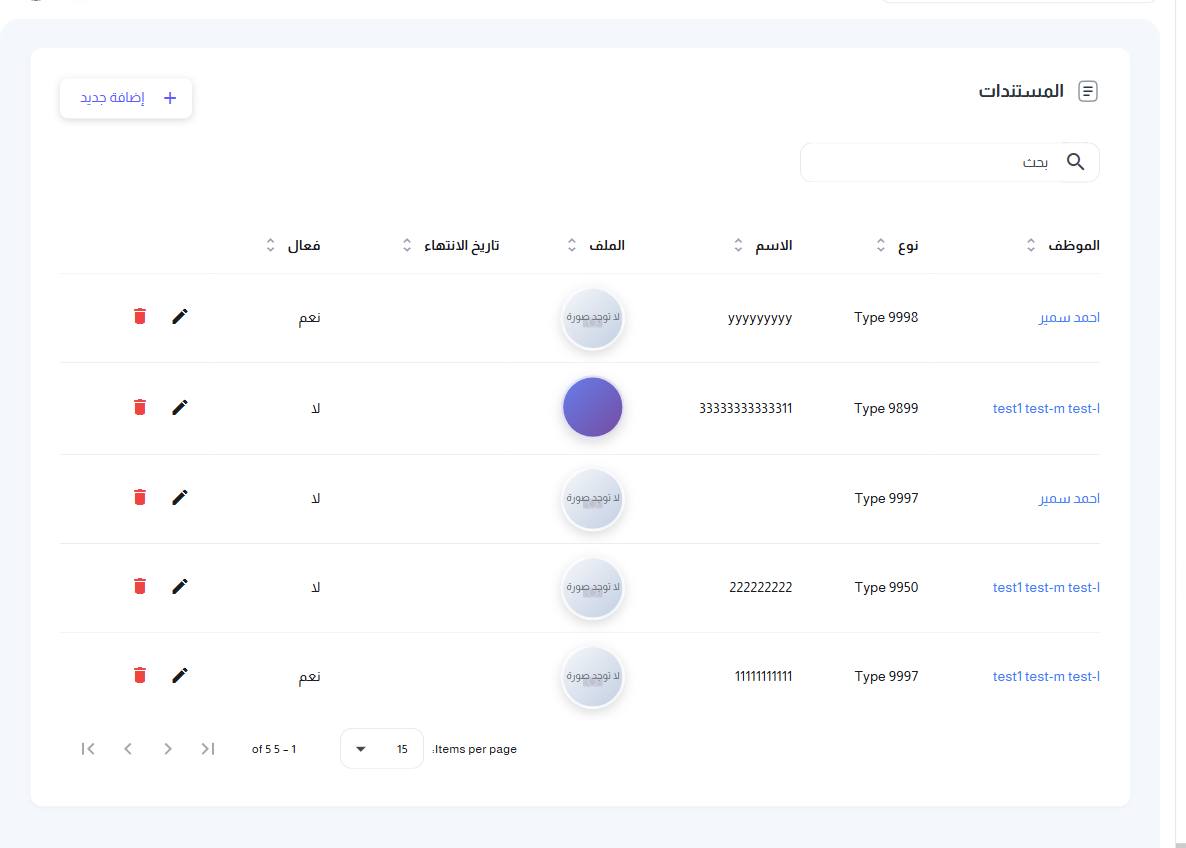Image resolution: width=1186 pixels, height=848 pixels.
Task: Click no-image thumbnail in yyyyyyyyy row
Action: pos(592,318)
